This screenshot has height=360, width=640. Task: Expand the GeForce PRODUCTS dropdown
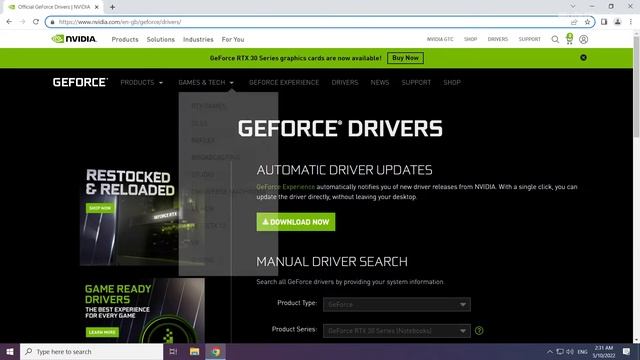(x=141, y=82)
